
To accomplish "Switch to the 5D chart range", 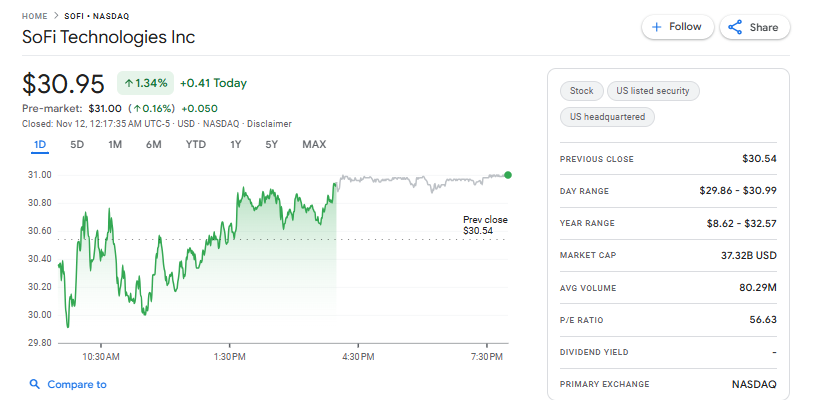I will pyautogui.click(x=77, y=145).
